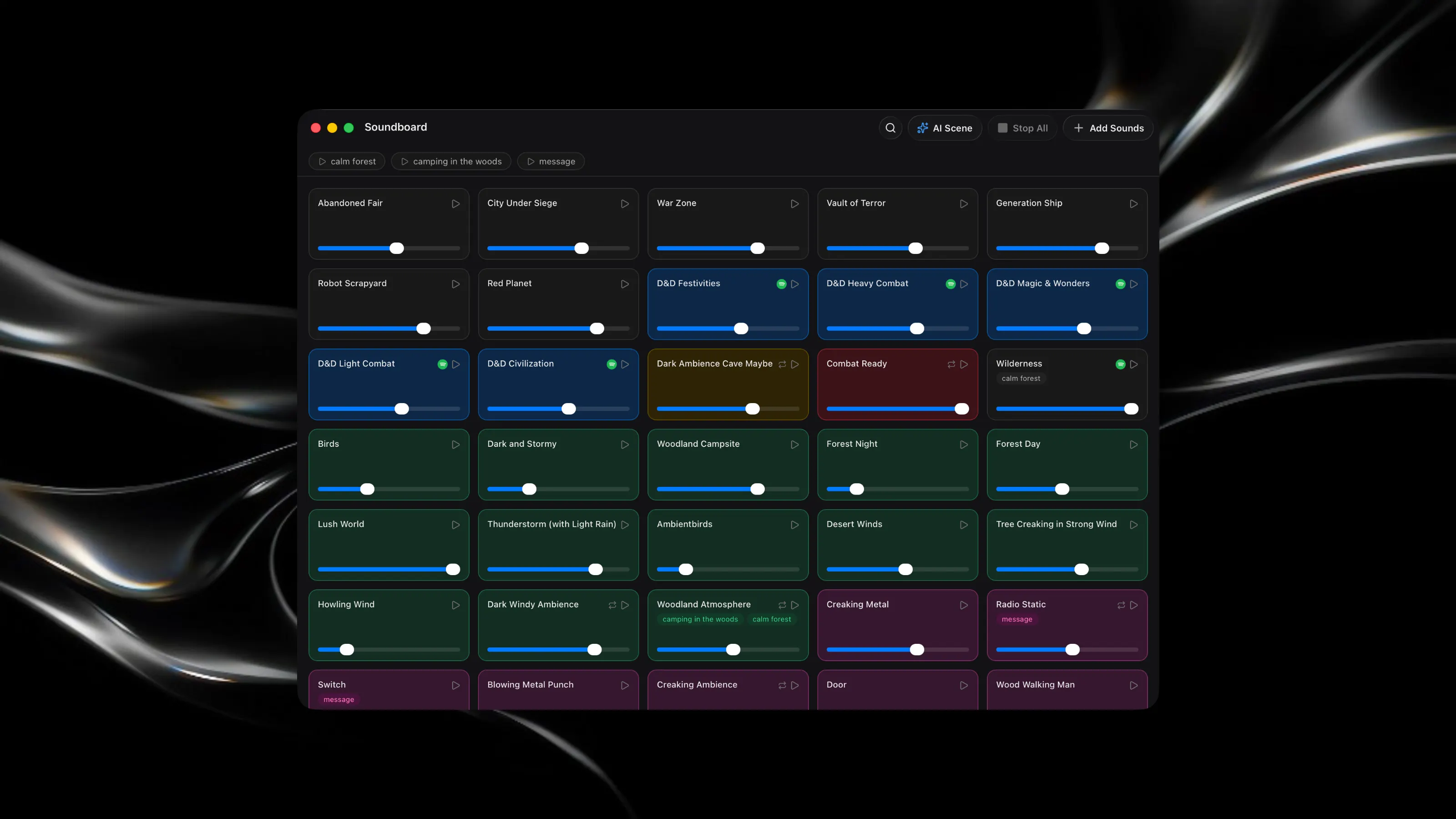Play the Robot Scrapyard sound
Viewport: 1456px width, 819px height.
tap(455, 284)
